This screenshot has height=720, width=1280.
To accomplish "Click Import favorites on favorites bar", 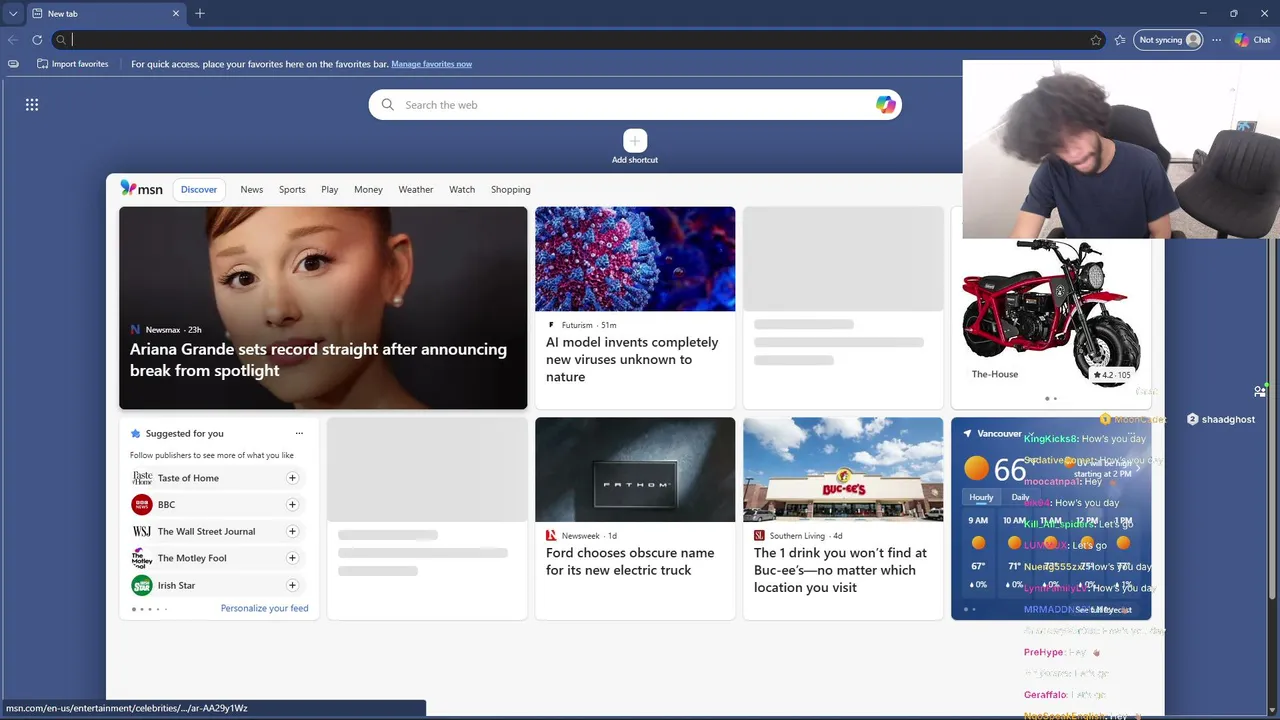I will click(x=72, y=64).
